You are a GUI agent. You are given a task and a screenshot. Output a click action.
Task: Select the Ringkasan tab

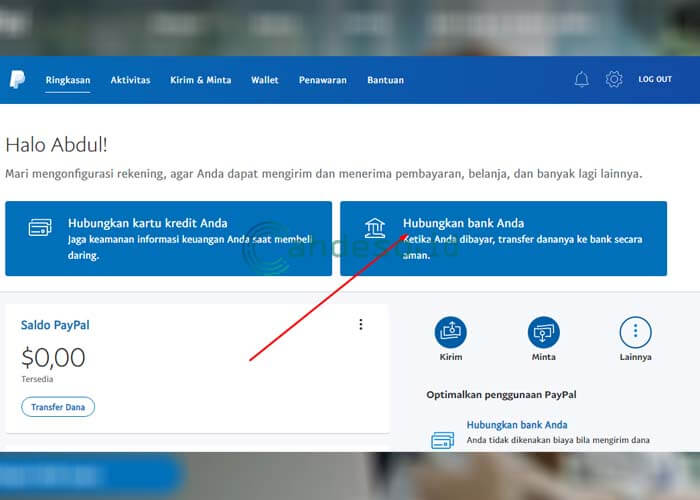[68, 80]
